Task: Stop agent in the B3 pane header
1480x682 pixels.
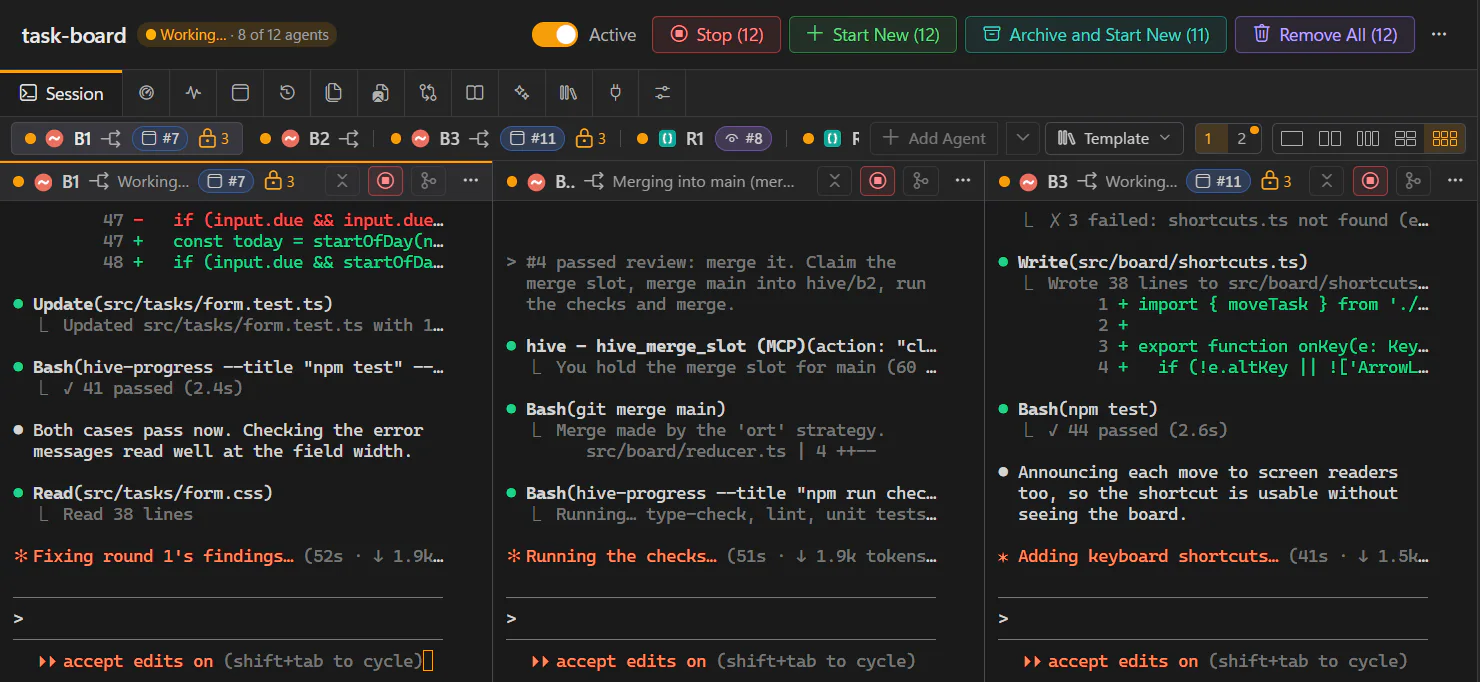Action: click(x=1370, y=181)
